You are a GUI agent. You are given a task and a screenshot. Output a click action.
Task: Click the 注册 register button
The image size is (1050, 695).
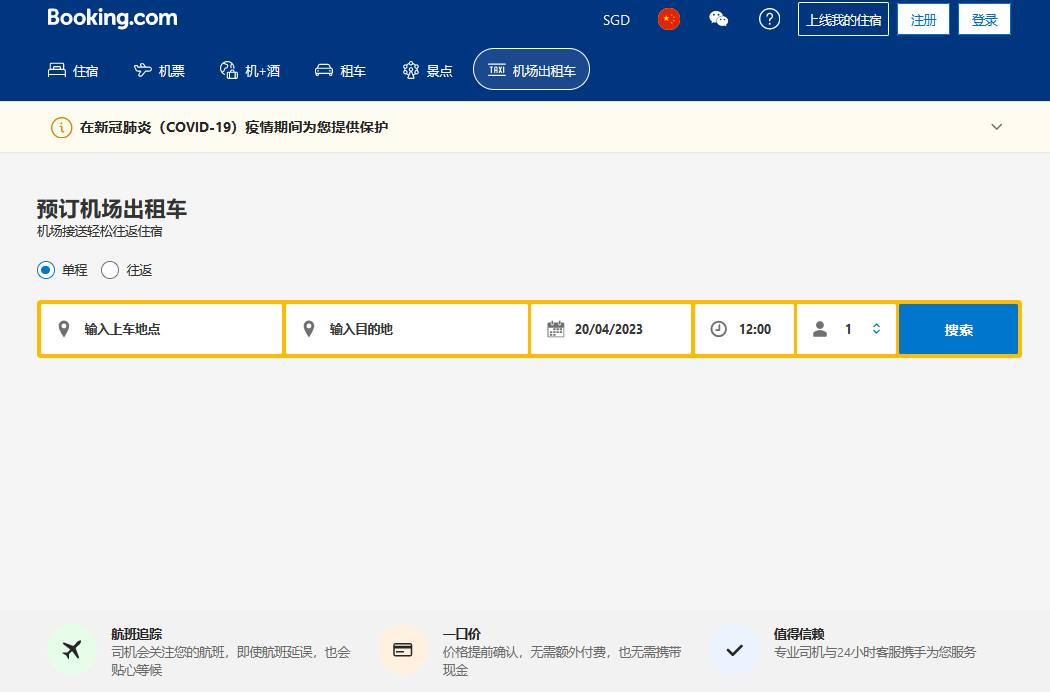[923, 19]
